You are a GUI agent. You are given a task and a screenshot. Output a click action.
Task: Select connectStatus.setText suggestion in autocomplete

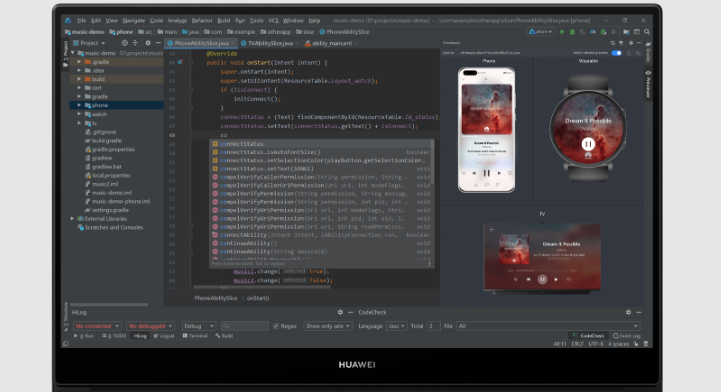321,169
